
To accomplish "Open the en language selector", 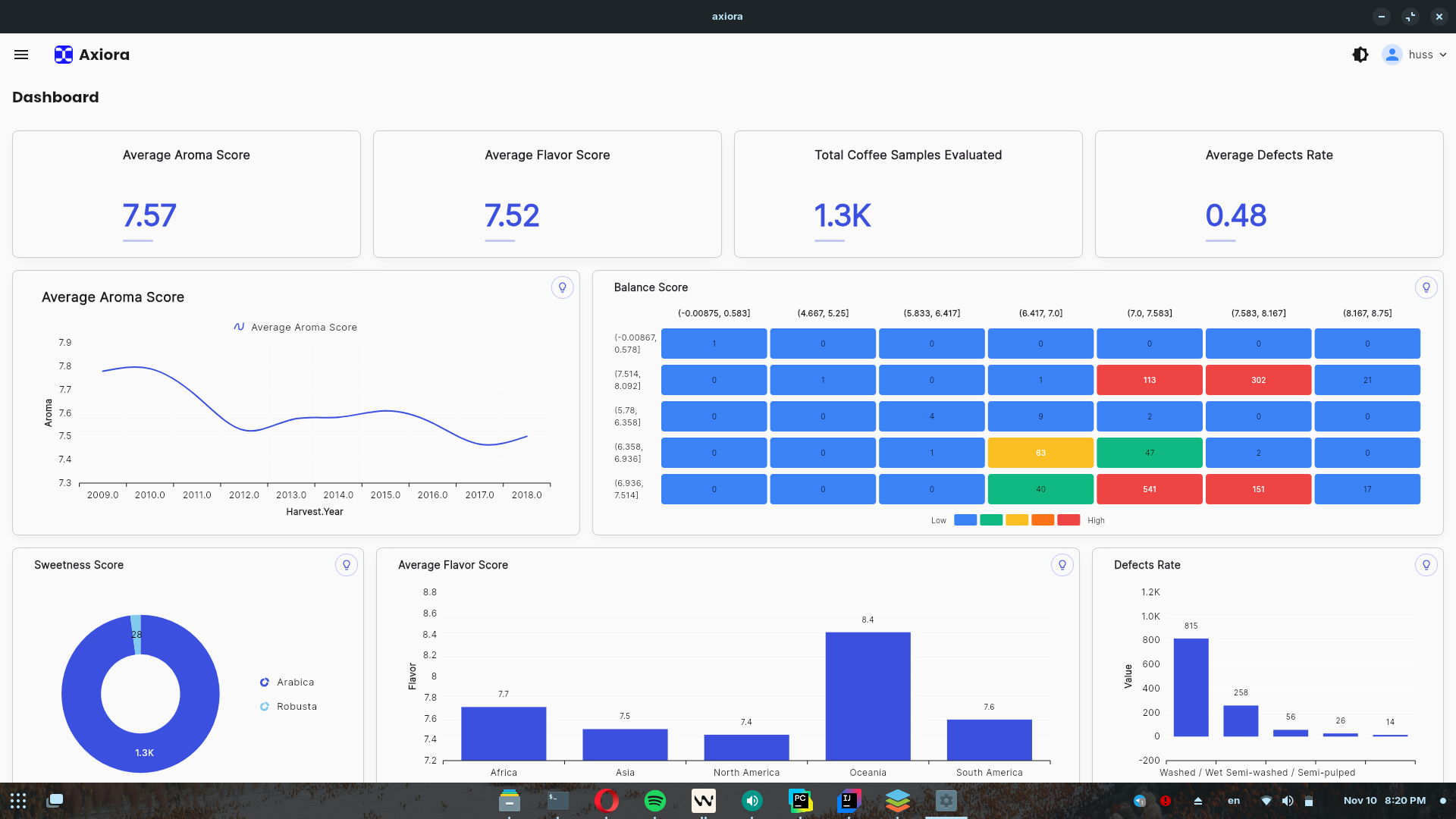I will pos(1232,800).
